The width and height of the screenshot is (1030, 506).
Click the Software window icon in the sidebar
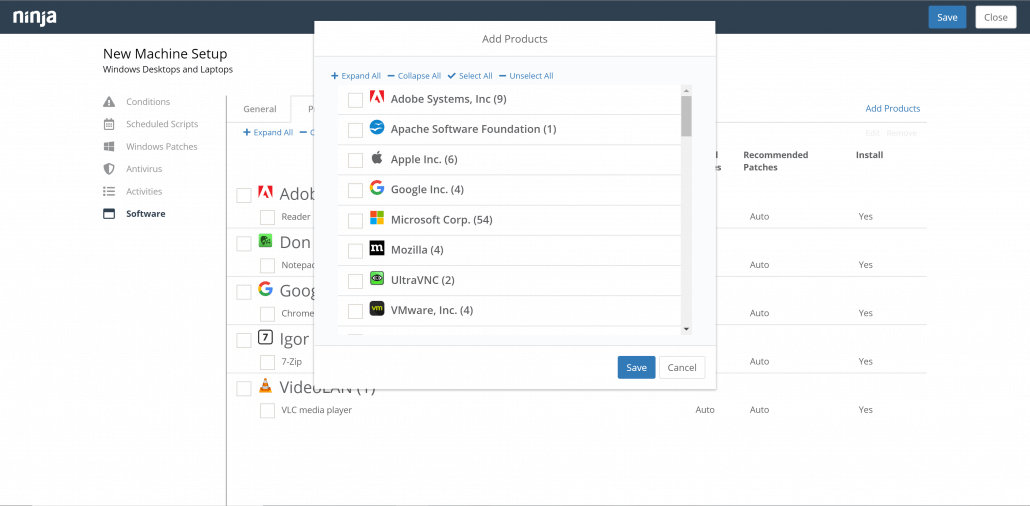[109, 214]
